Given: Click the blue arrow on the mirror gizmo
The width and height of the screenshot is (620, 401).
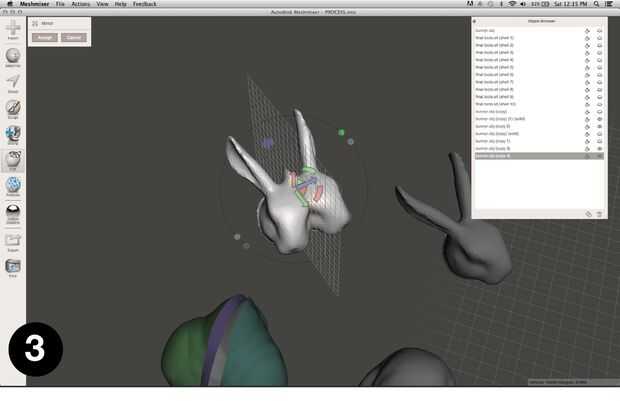Looking at the screenshot, I should point(307,183).
